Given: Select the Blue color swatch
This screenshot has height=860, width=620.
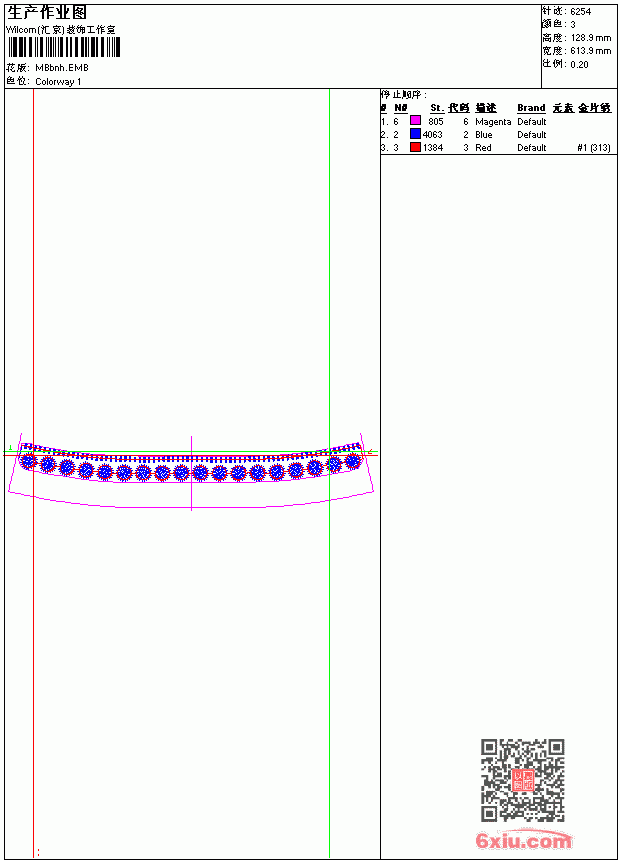Looking at the screenshot, I should click(415, 134).
